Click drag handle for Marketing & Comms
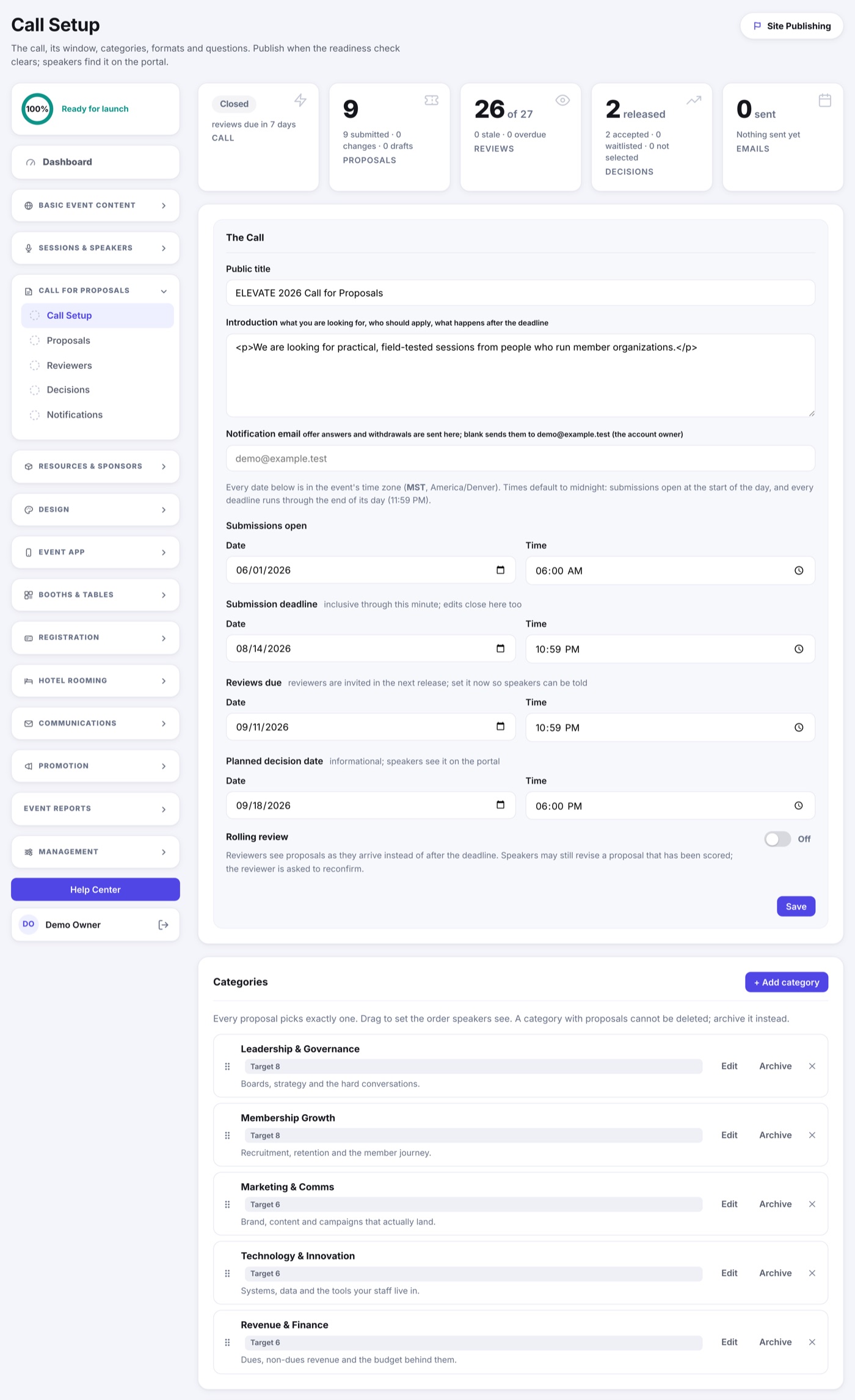Viewport: 855px width, 1400px height. click(x=227, y=1205)
